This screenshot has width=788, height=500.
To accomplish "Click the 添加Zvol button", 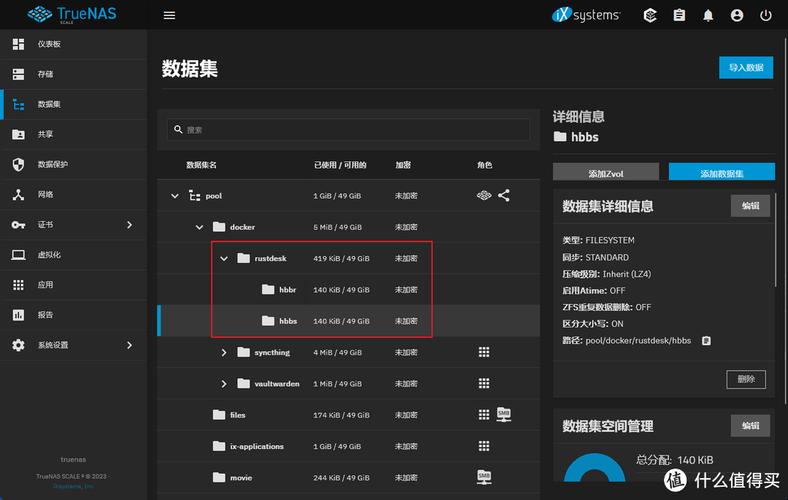I will pyautogui.click(x=606, y=172).
